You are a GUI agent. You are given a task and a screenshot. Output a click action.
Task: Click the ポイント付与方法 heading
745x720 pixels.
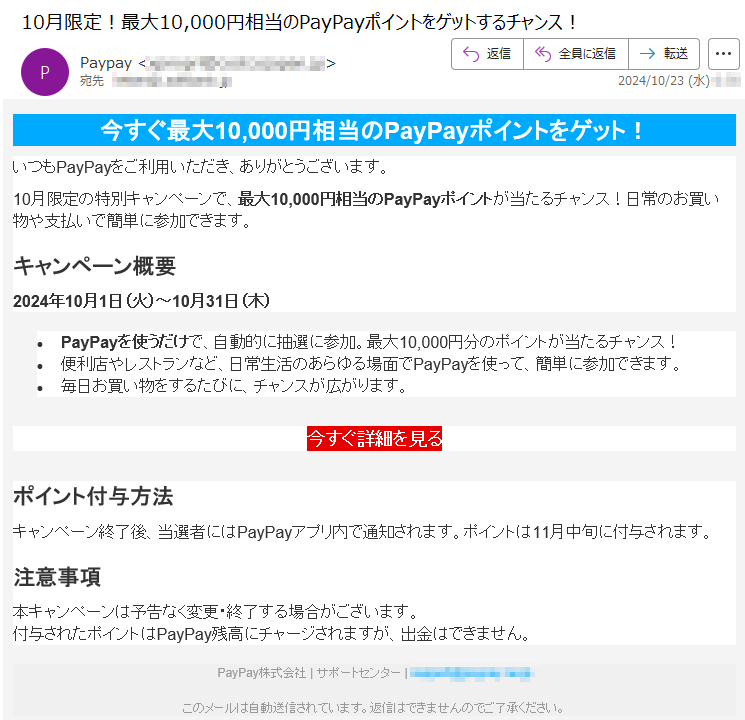93,496
